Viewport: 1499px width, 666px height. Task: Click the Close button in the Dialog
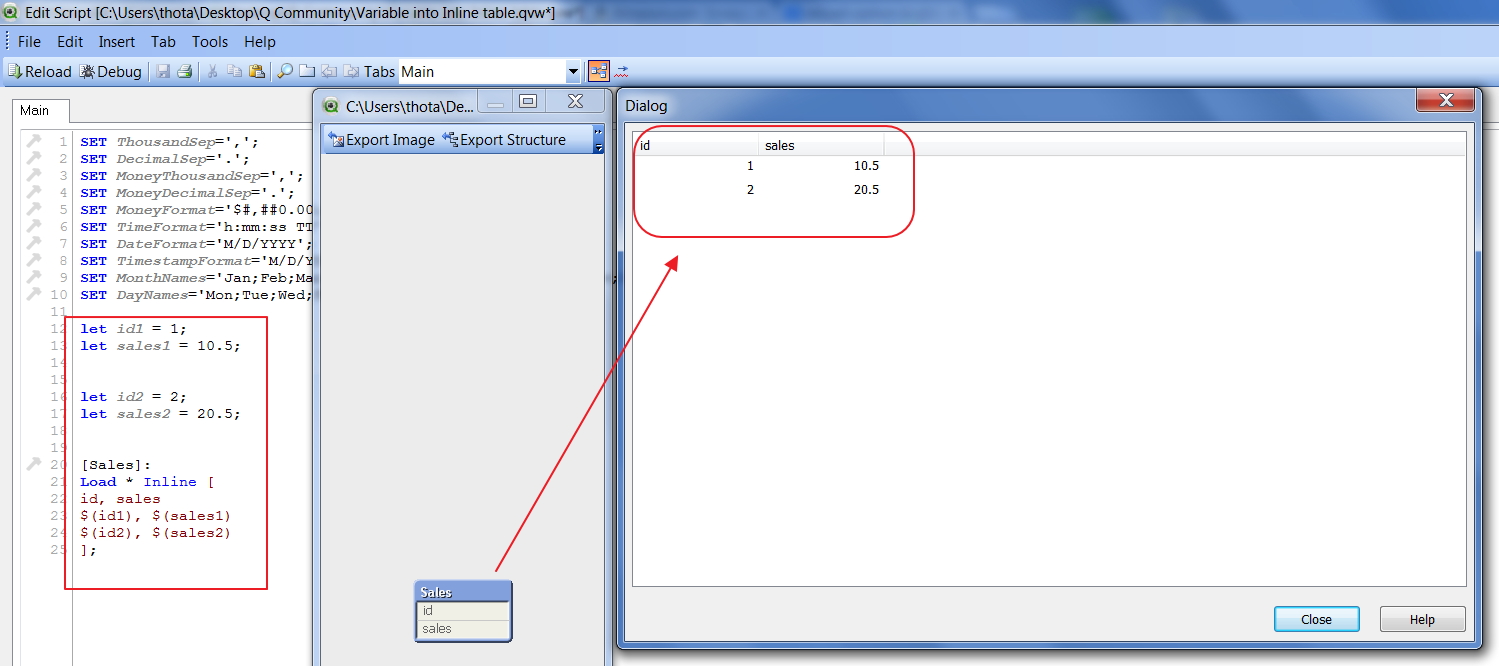tap(1315, 618)
